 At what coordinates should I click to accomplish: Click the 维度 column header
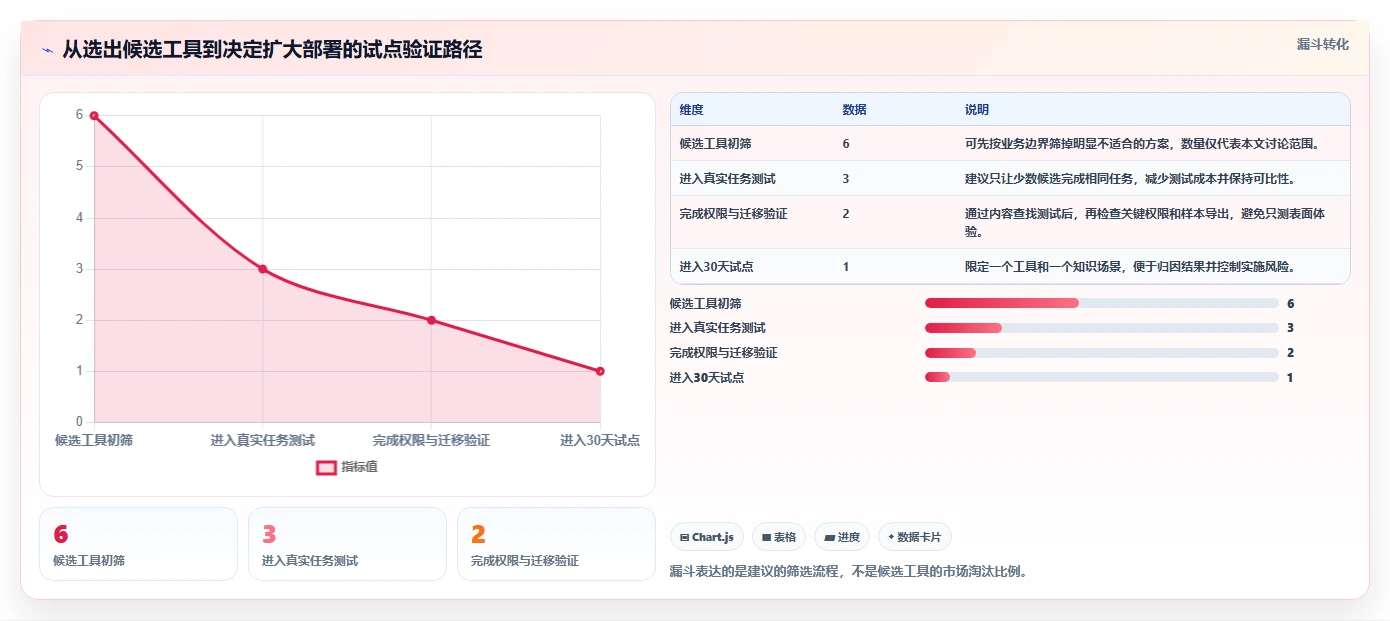point(692,110)
